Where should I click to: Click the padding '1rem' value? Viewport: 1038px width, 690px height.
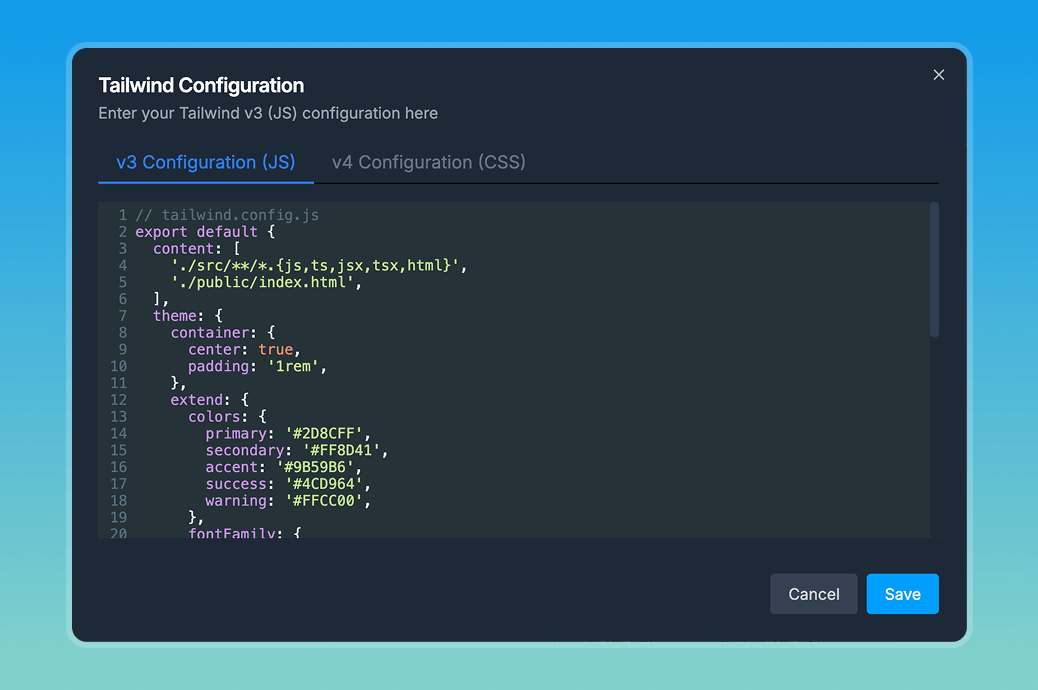(293, 366)
